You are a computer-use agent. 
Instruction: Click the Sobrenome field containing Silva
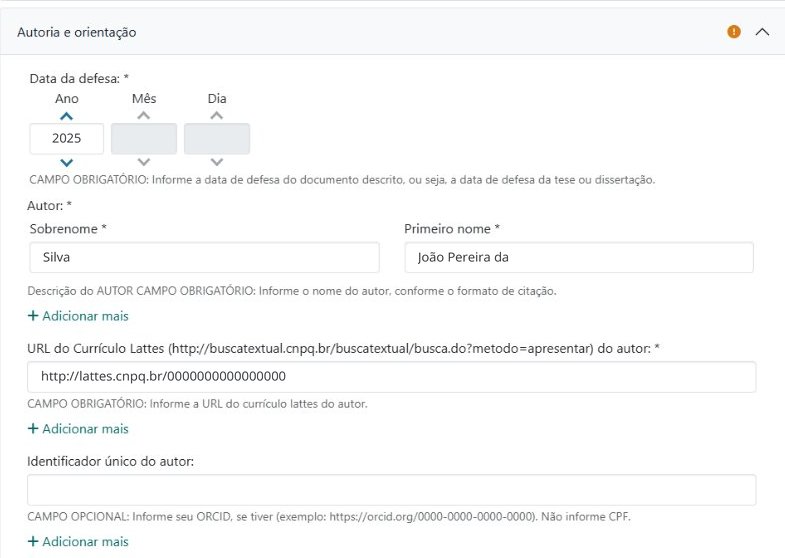point(204,257)
